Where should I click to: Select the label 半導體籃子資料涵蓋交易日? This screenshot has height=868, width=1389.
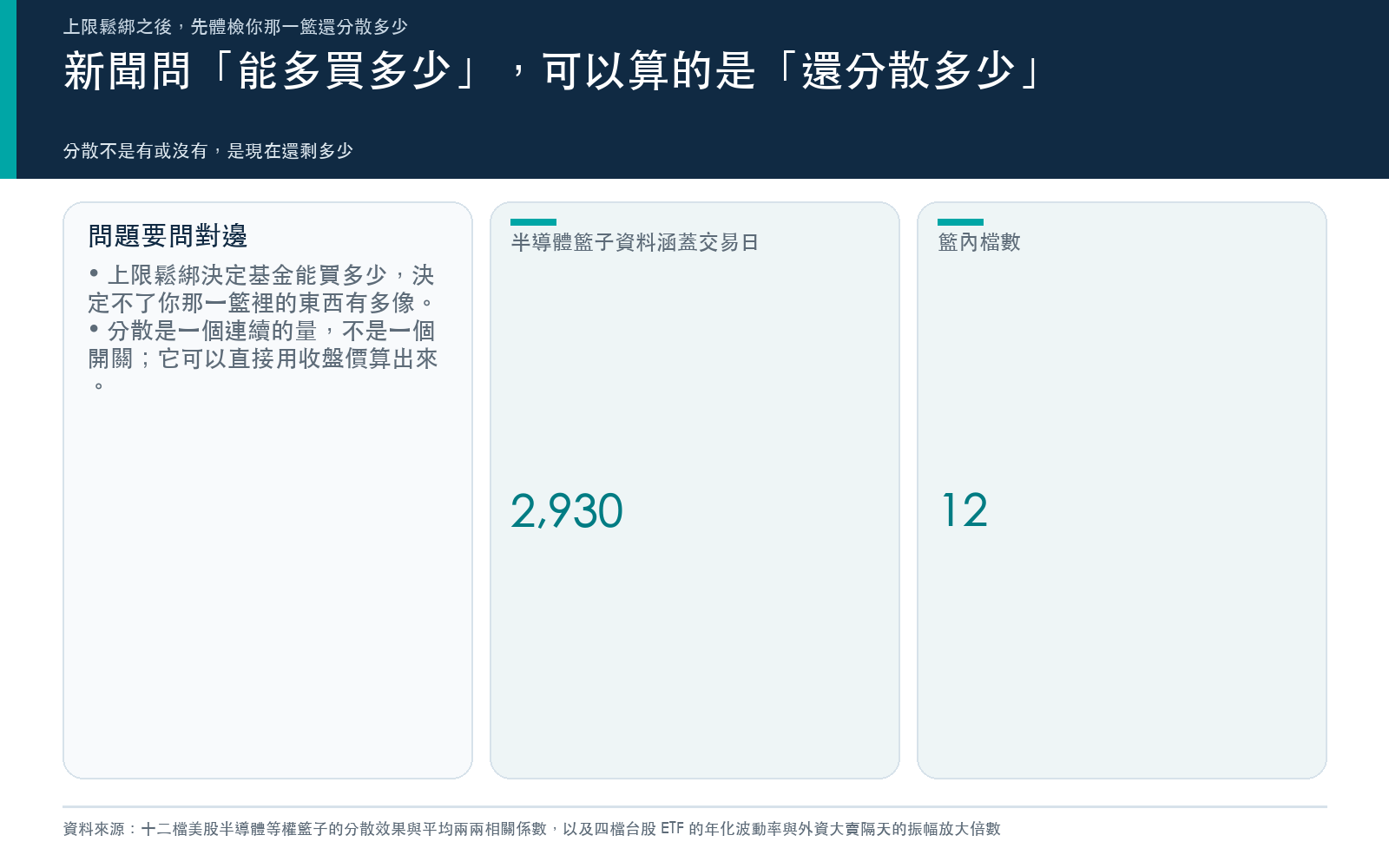click(635, 242)
